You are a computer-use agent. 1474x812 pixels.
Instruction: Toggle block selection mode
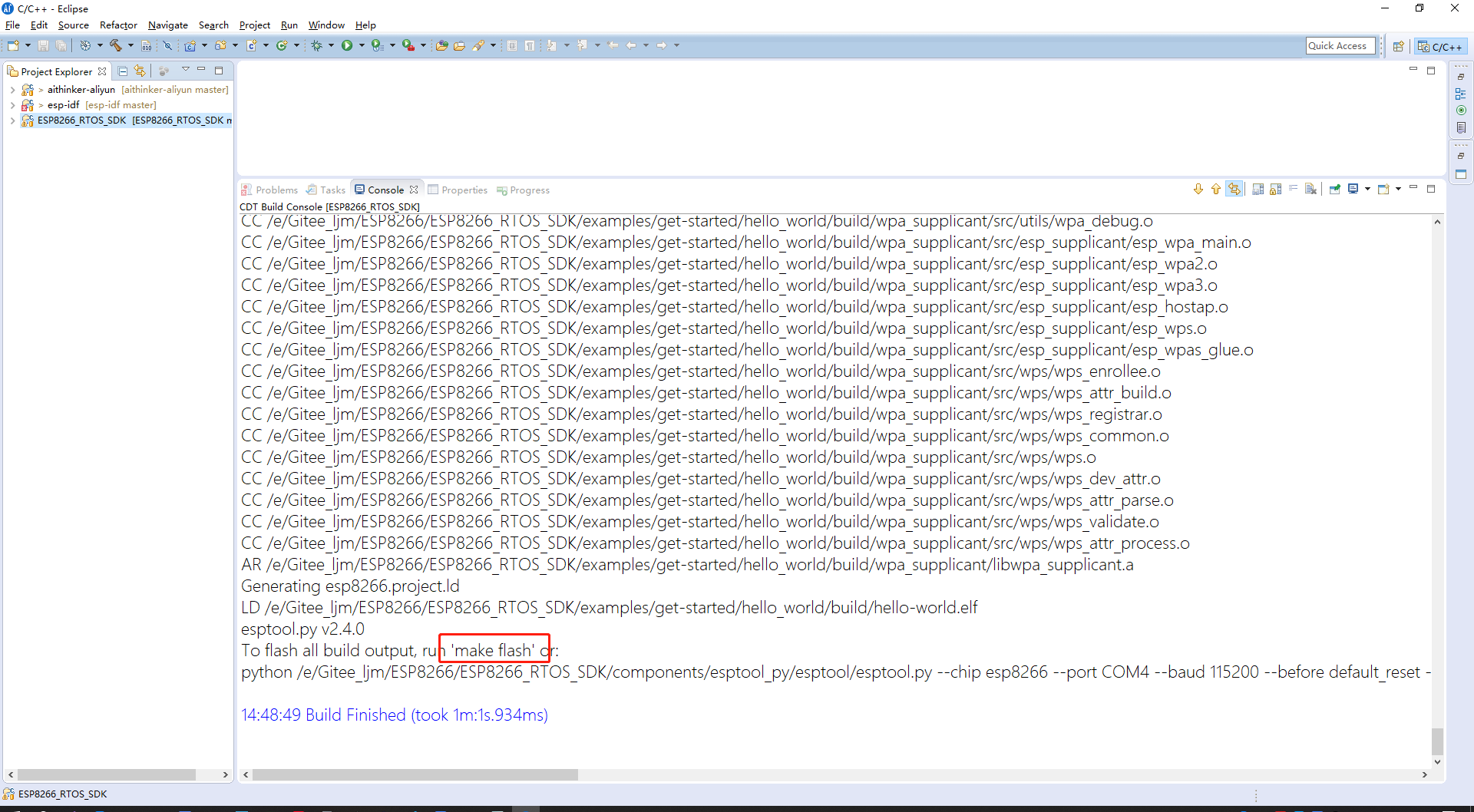512,46
